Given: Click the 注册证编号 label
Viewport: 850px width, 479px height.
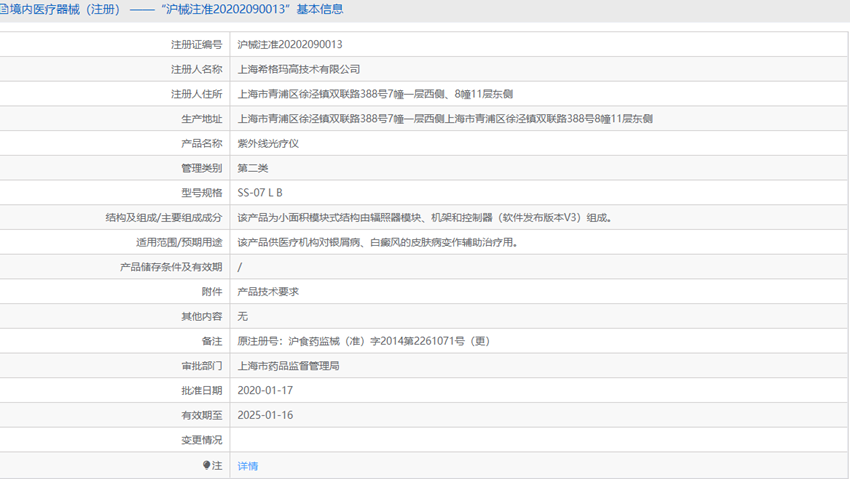Looking at the screenshot, I should (197, 44).
